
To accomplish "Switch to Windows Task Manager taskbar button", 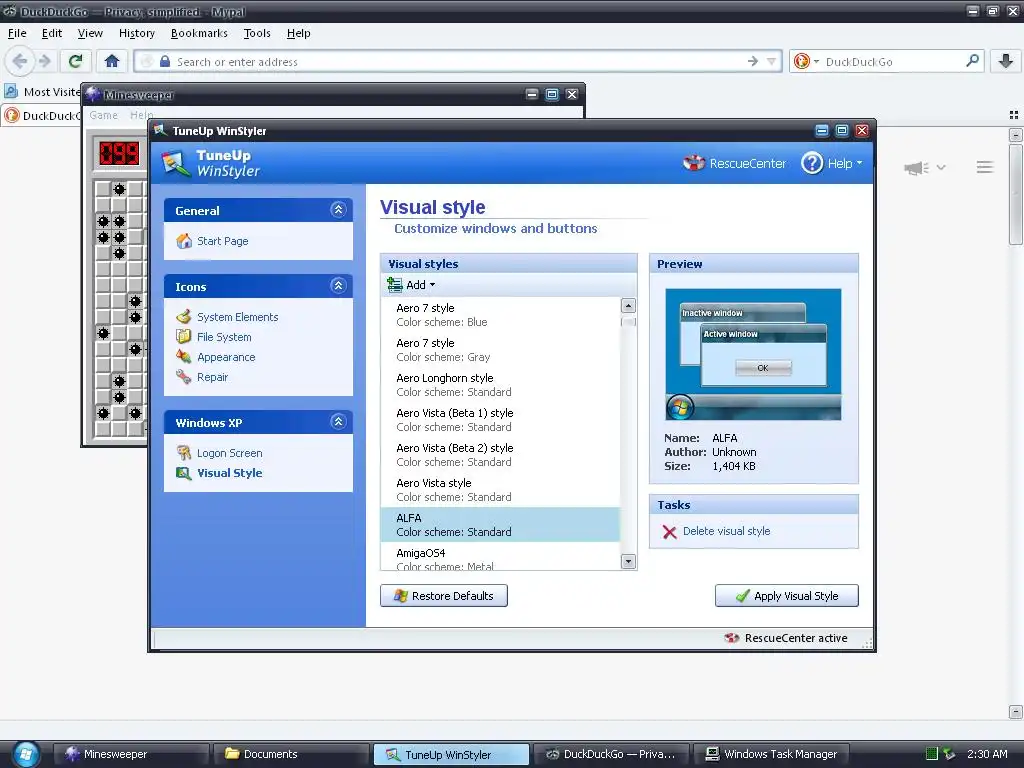I will [771, 754].
